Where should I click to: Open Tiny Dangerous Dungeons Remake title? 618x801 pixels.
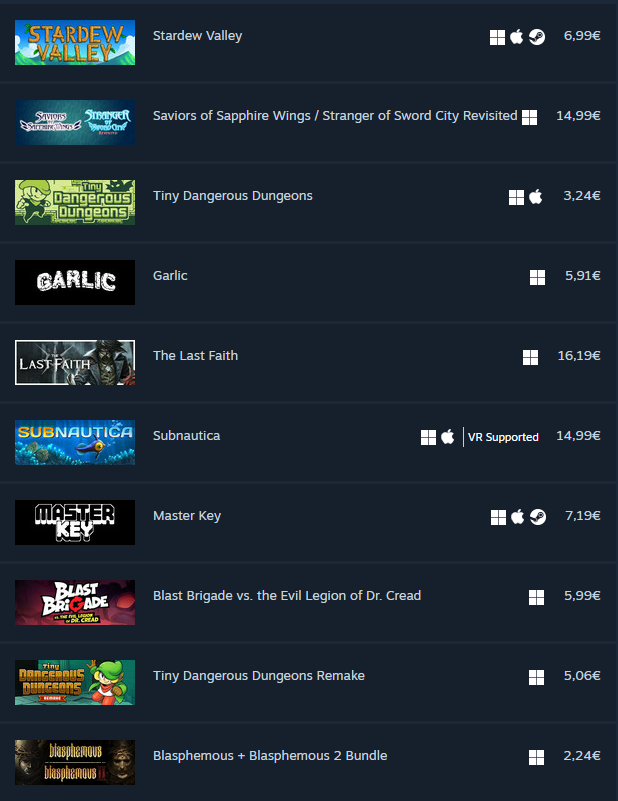(x=259, y=676)
